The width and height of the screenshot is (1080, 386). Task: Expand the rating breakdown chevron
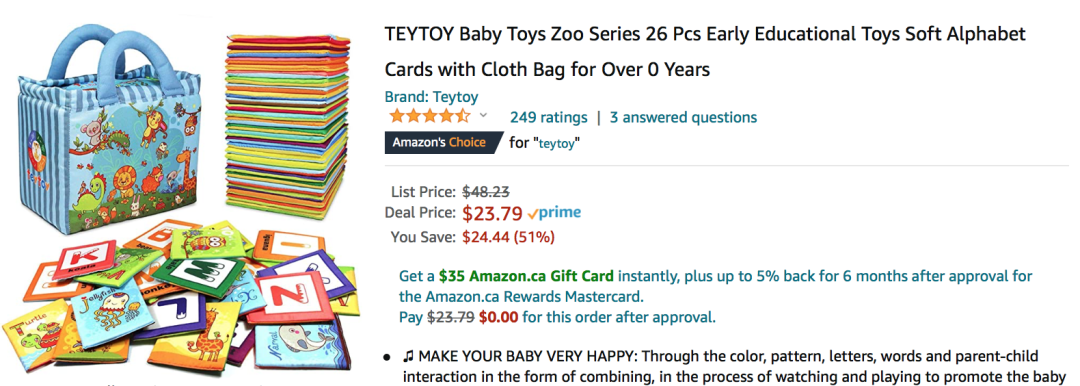coord(483,115)
